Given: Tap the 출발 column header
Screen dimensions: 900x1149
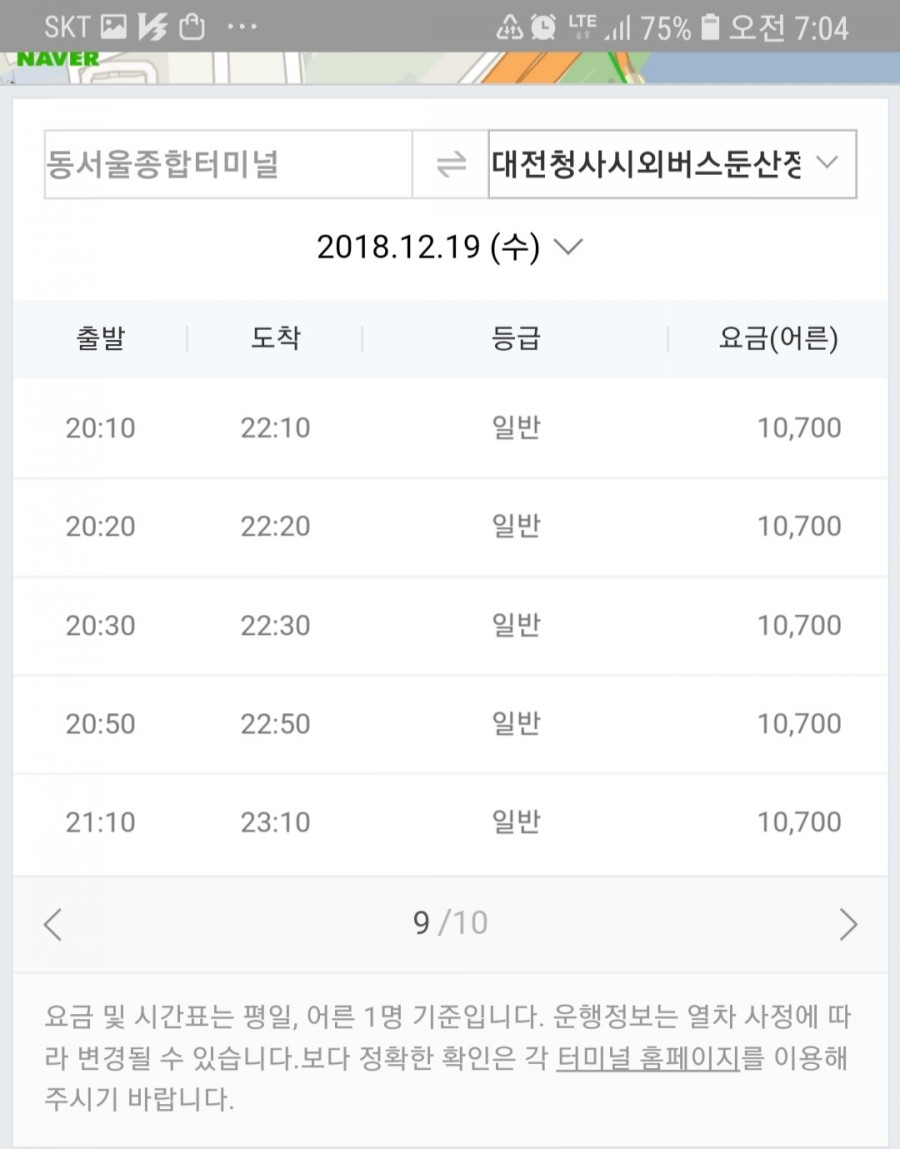Looking at the screenshot, I should tap(100, 339).
